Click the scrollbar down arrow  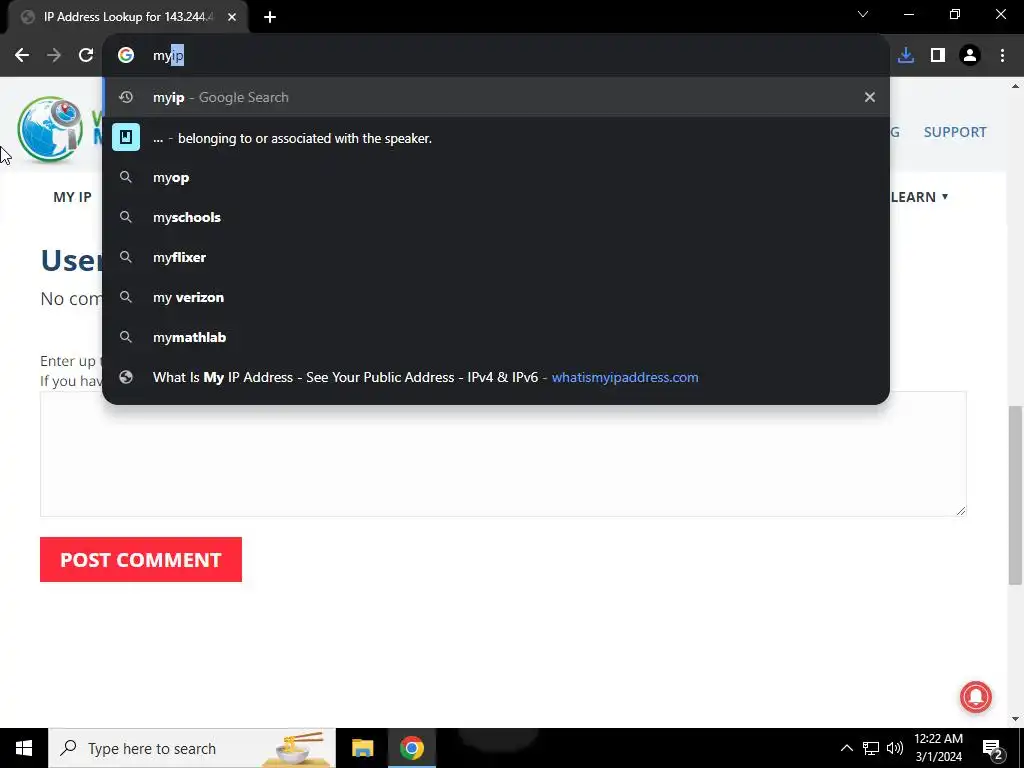[x=1016, y=719]
